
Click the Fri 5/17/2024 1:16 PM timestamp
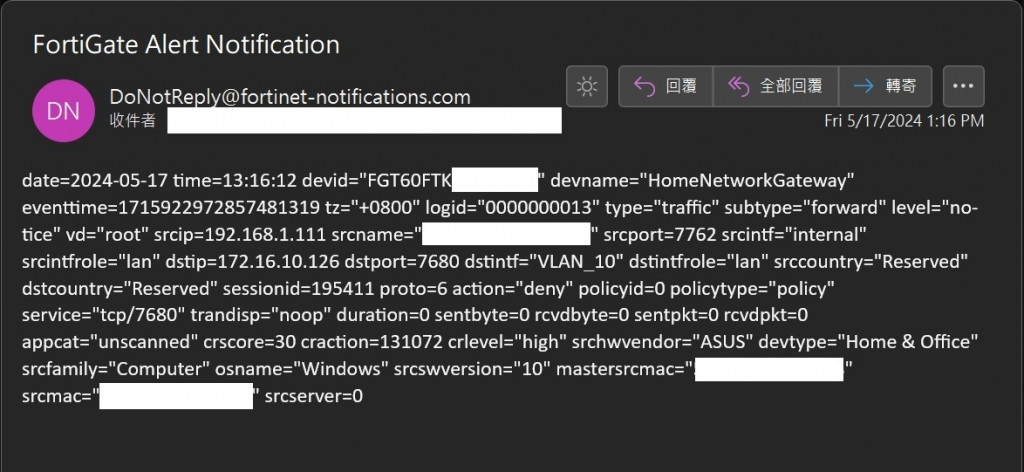click(x=904, y=121)
